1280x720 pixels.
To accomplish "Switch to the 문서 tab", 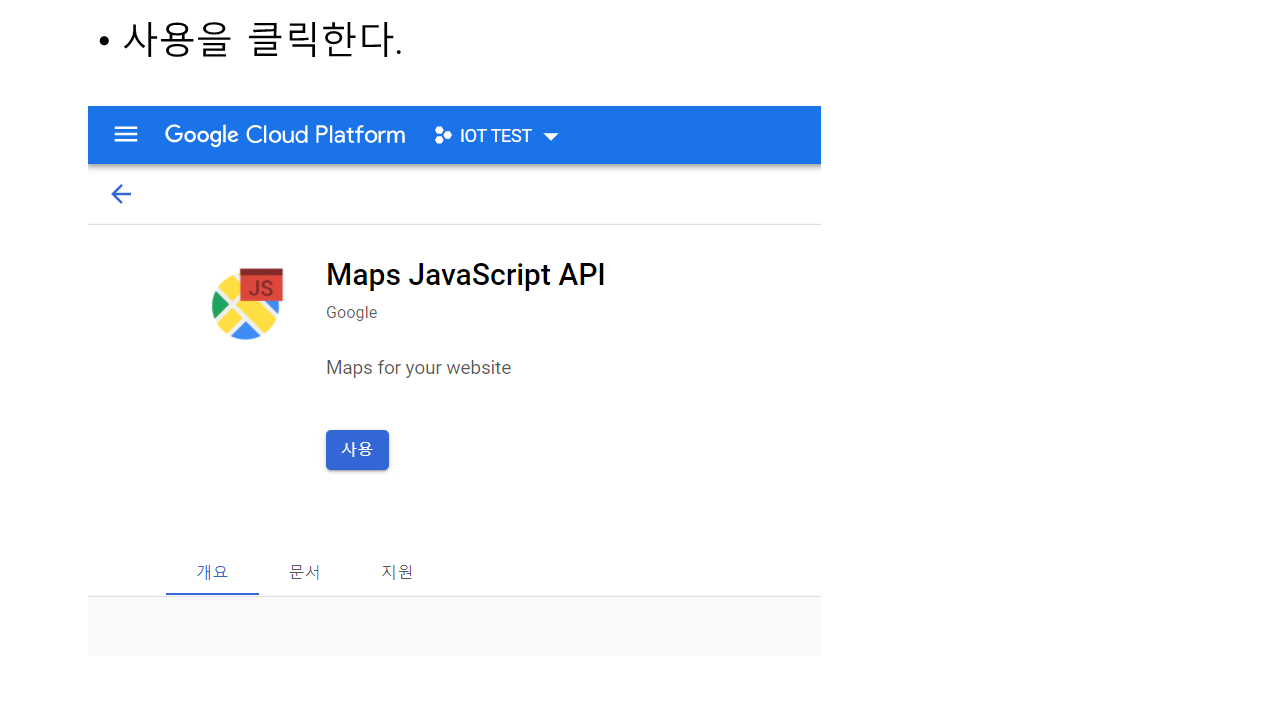I will (x=305, y=572).
